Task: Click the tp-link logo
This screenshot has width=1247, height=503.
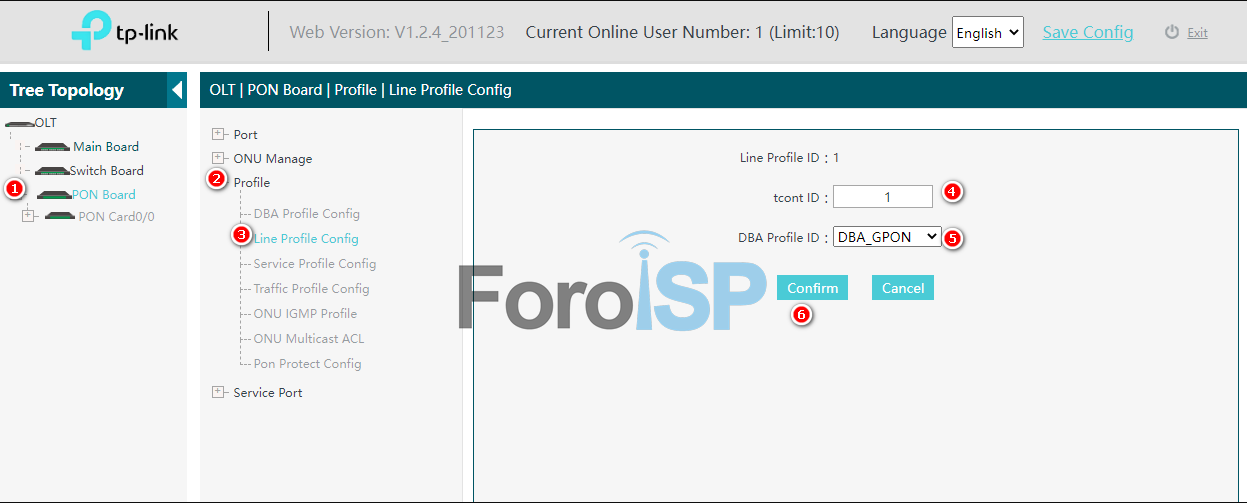Action: [124, 32]
